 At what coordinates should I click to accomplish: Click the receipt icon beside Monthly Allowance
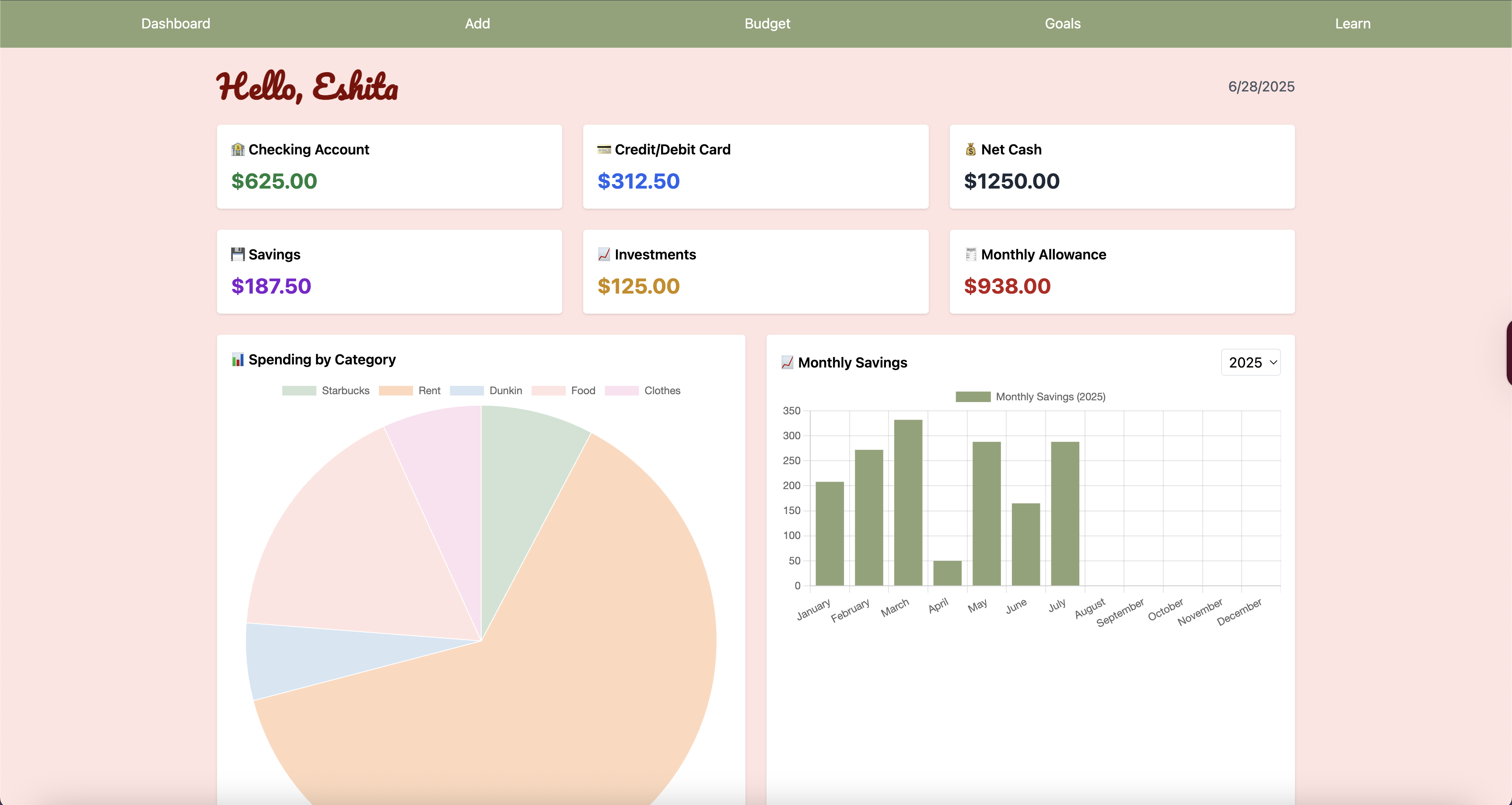pos(971,254)
